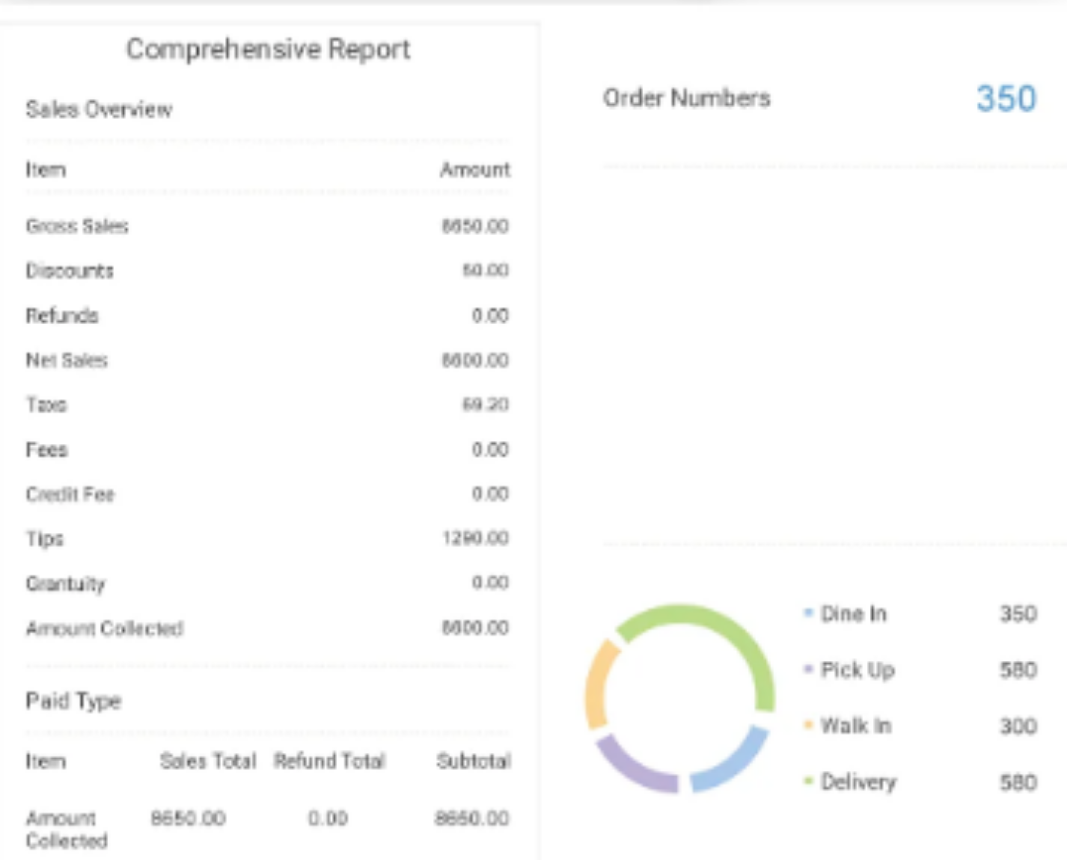This screenshot has height=860, width=1067.
Task: Click the Sales Overview section heading
Action: [x=99, y=109]
